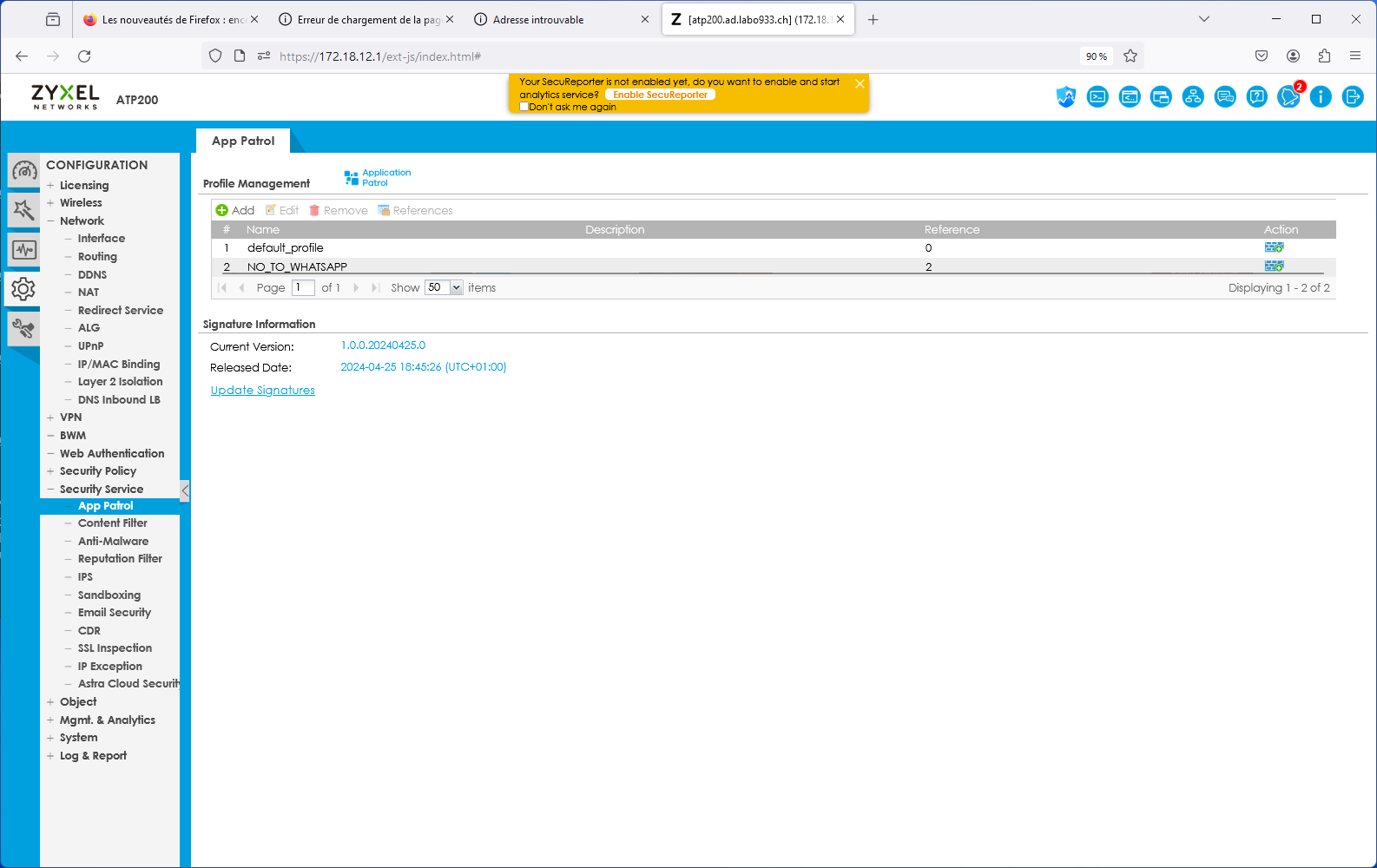Reload the page in Firefox

pos(84,56)
